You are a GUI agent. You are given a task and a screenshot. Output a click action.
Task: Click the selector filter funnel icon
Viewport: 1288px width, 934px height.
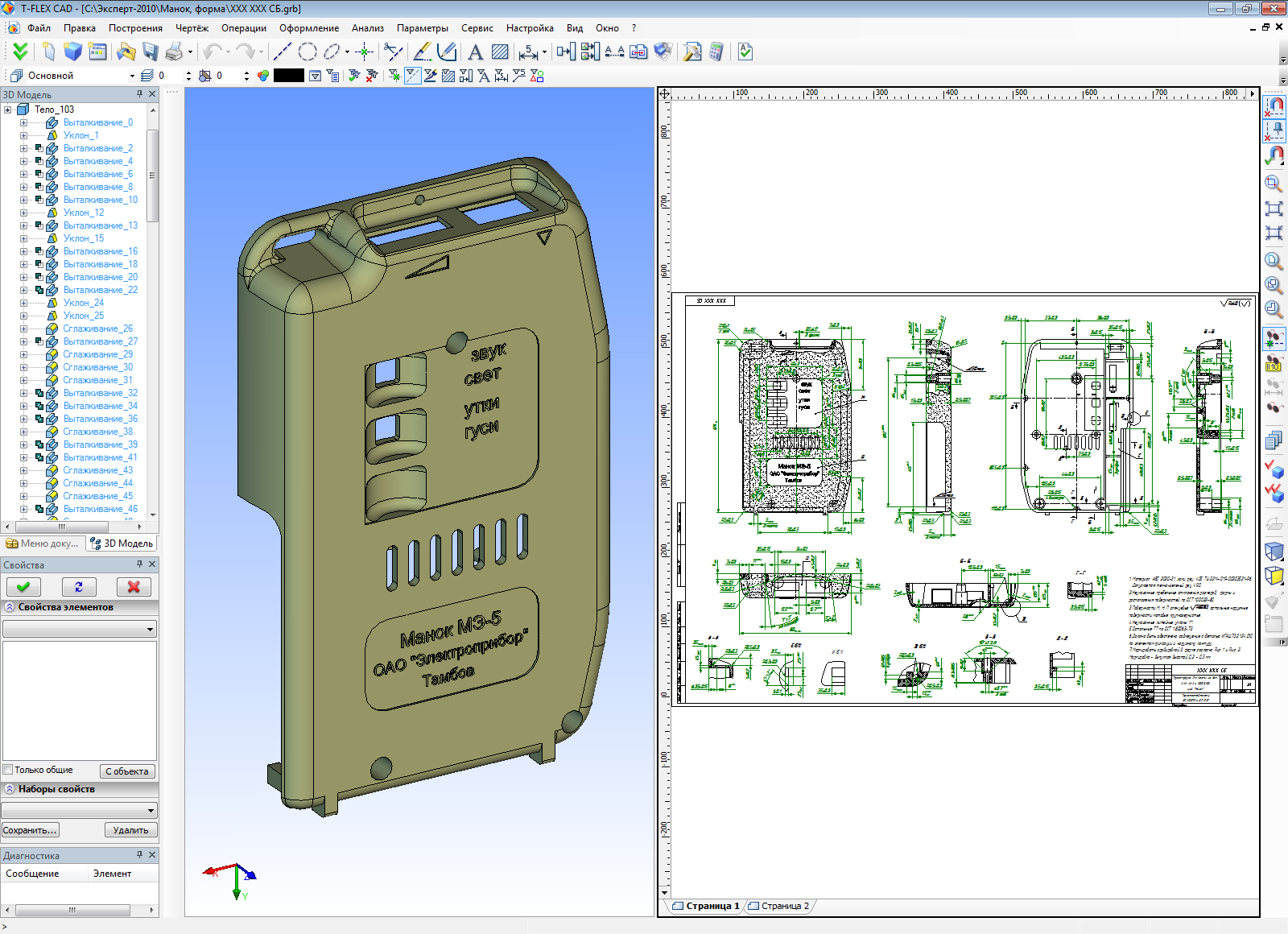coord(316,76)
